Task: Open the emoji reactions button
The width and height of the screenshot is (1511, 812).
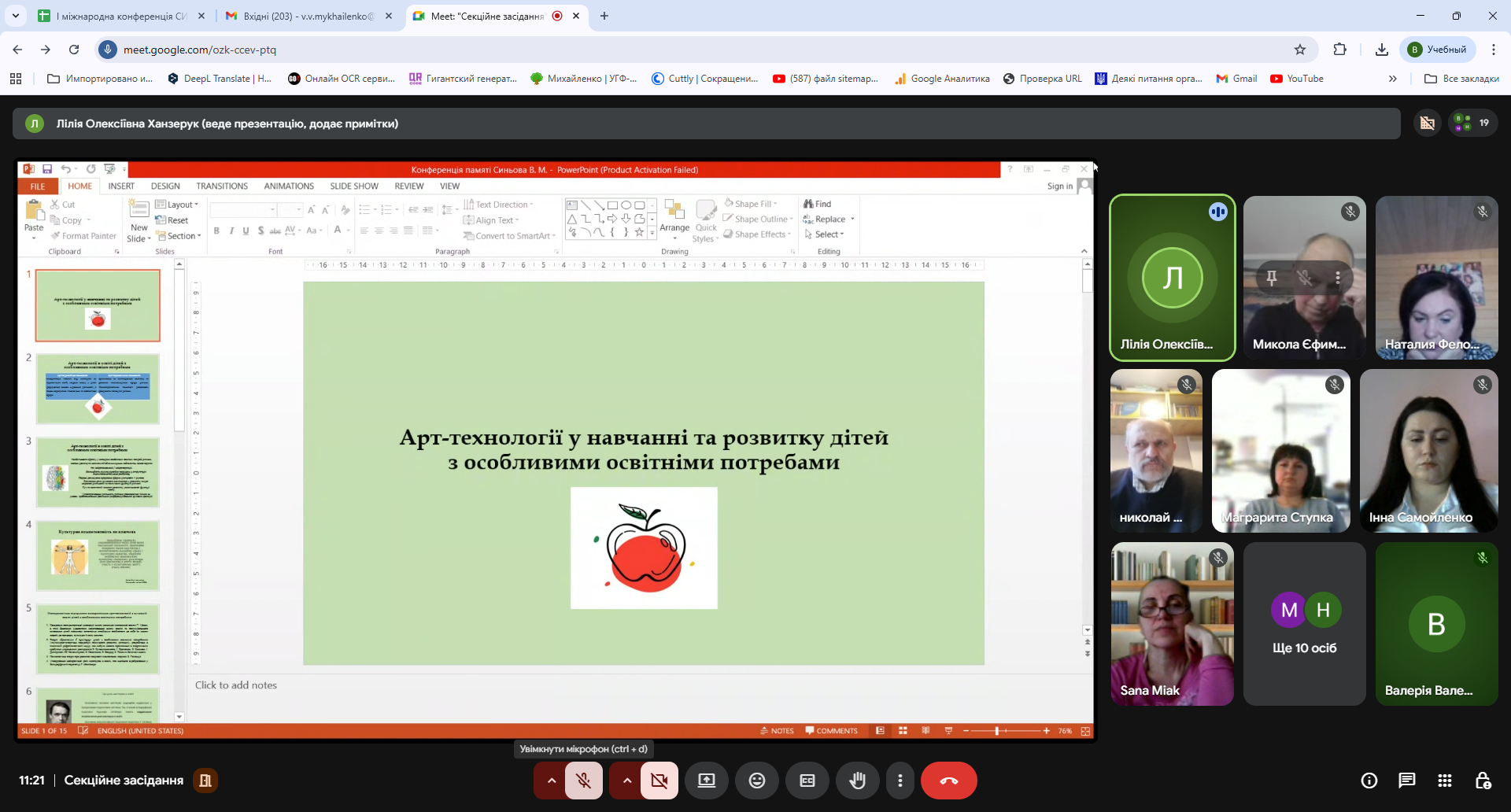Action: [x=756, y=781]
